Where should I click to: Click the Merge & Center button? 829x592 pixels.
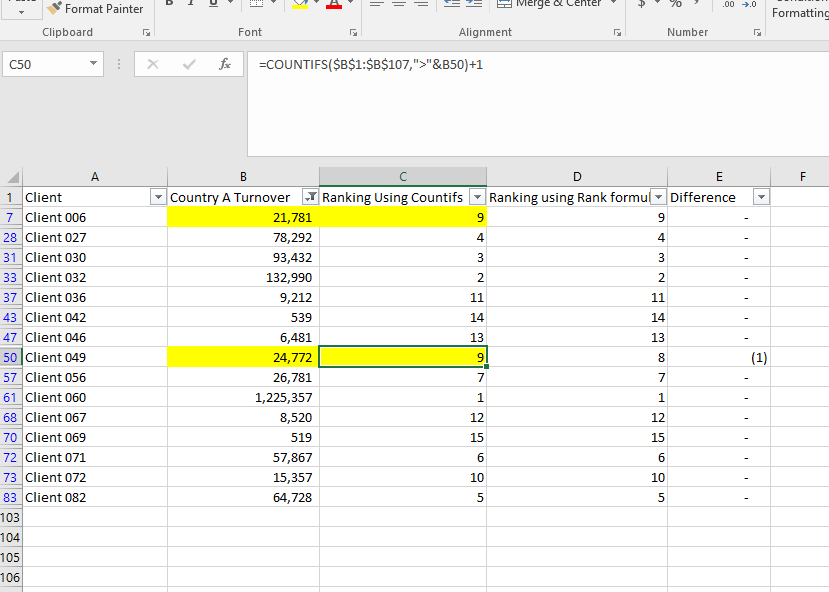coord(549,4)
